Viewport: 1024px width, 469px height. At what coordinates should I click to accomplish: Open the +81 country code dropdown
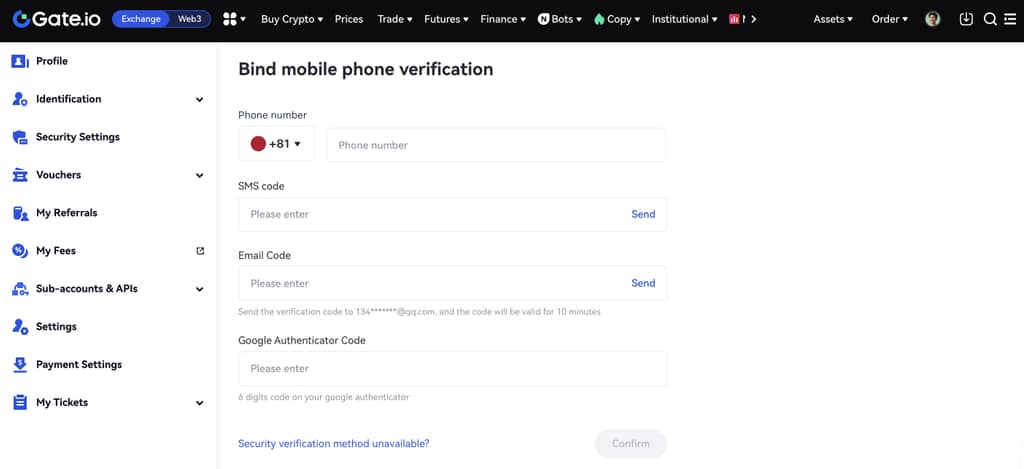(276, 144)
